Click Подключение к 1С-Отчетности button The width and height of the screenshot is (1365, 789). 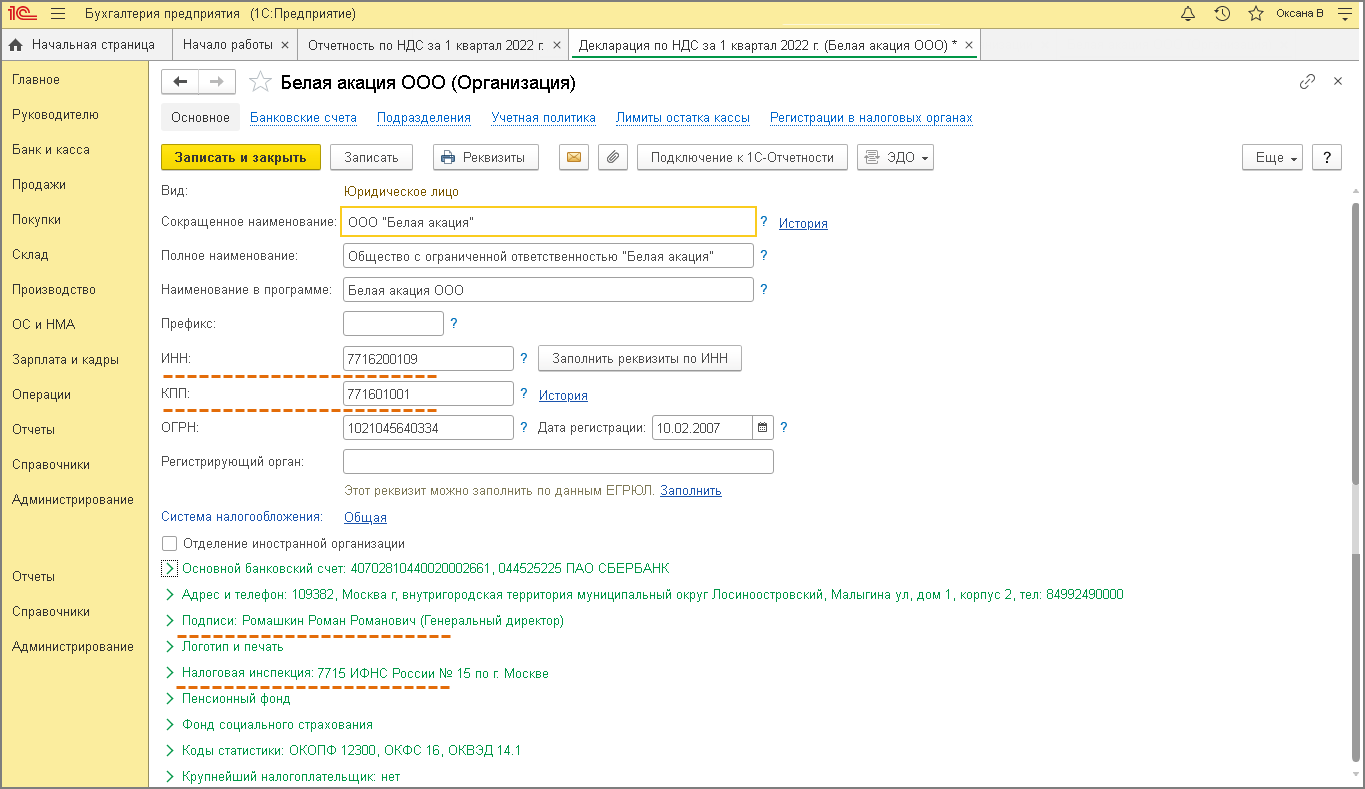click(742, 157)
